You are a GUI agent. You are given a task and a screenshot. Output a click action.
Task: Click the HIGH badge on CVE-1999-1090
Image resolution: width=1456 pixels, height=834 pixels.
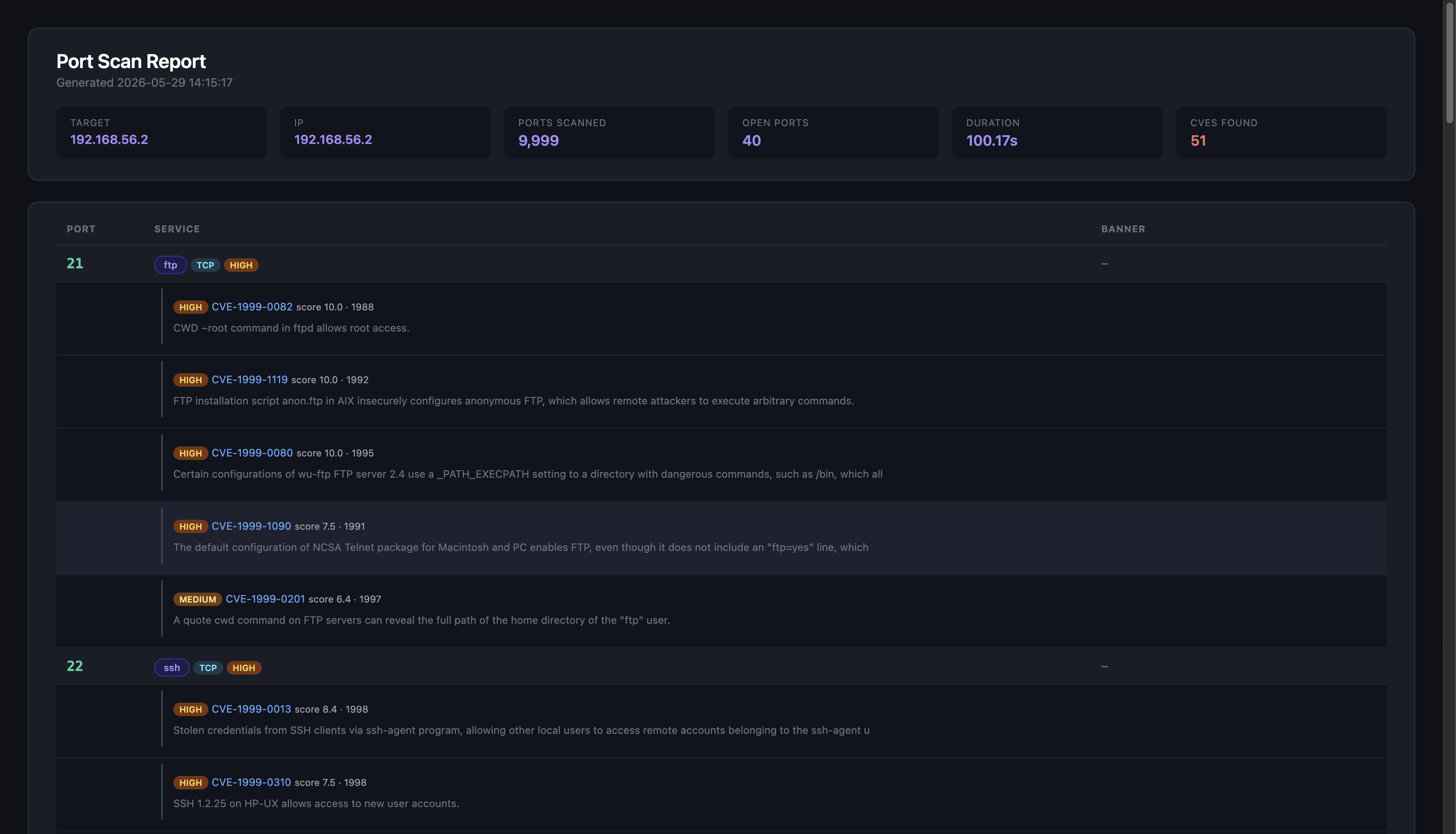pyautogui.click(x=191, y=526)
